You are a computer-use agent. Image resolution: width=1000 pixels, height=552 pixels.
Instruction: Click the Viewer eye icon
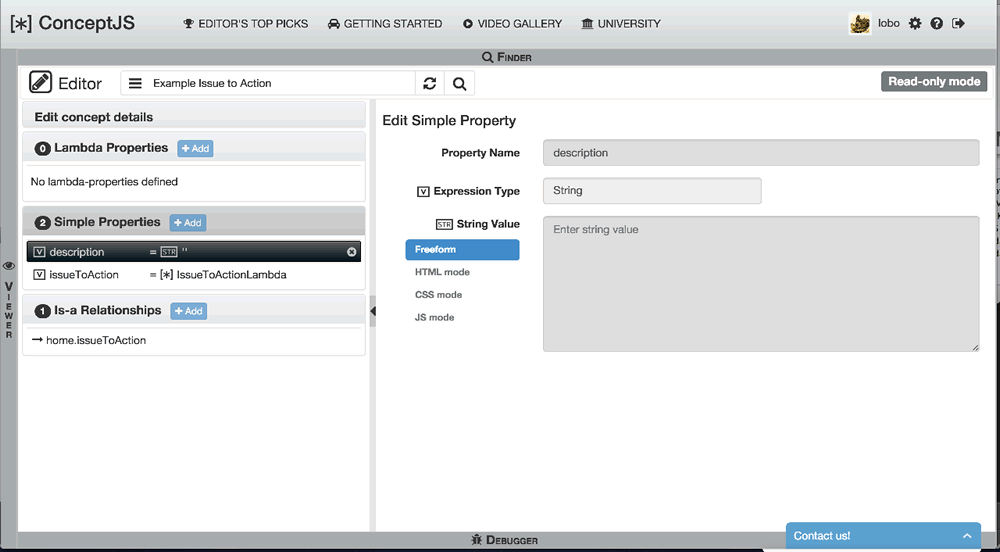[9, 266]
